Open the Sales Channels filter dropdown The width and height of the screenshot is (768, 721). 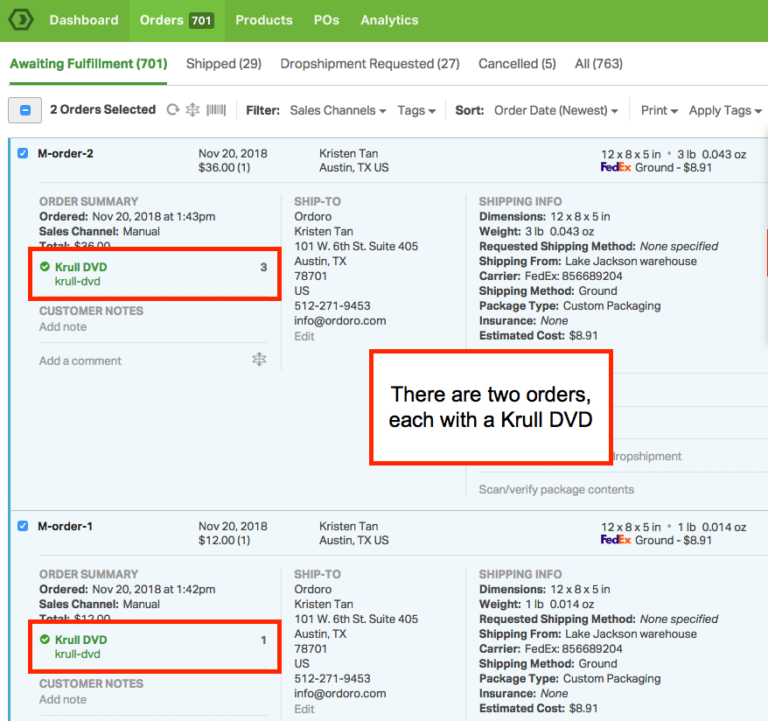coord(338,111)
